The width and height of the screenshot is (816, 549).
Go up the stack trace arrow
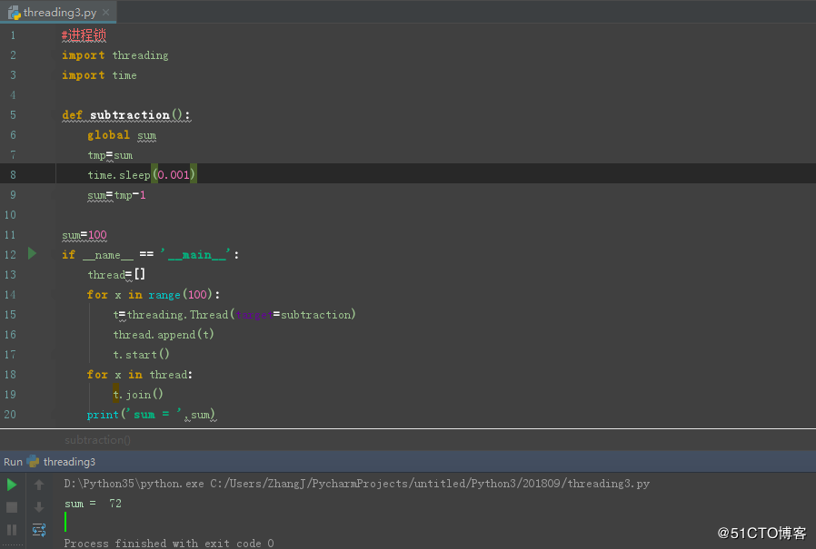(39, 484)
